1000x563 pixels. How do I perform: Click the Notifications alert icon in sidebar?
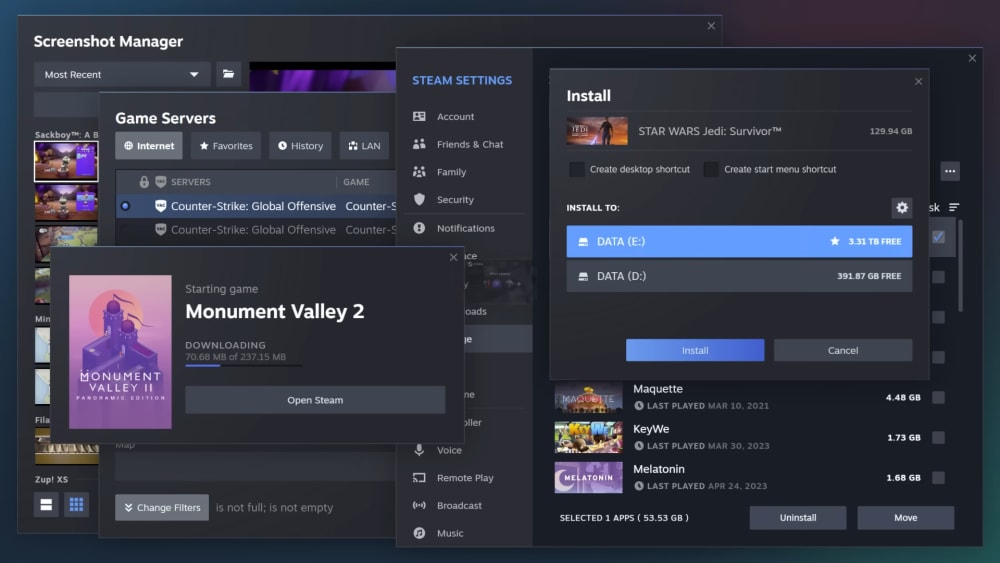pyautogui.click(x=419, y=228)
